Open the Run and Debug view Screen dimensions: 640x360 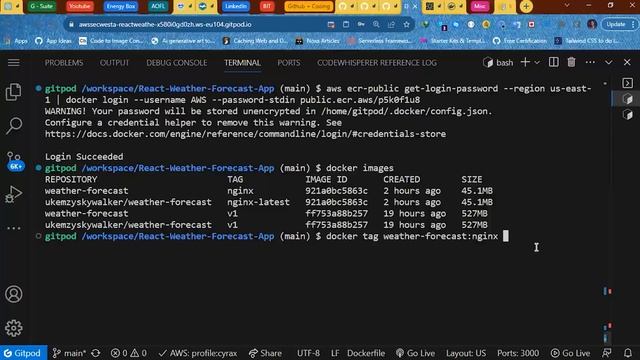pyautogui.click(x=13, y=194)
